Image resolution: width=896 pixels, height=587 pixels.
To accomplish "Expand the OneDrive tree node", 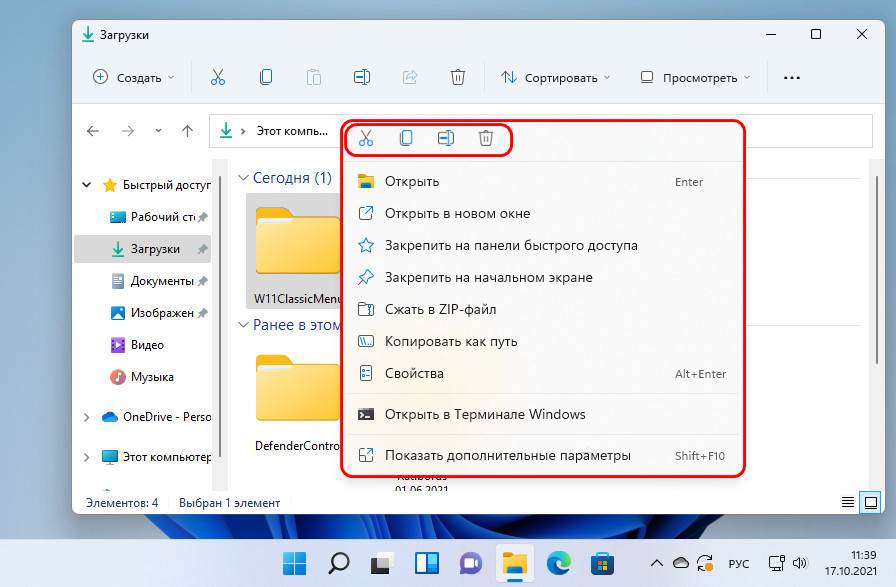I will (87, 417).
